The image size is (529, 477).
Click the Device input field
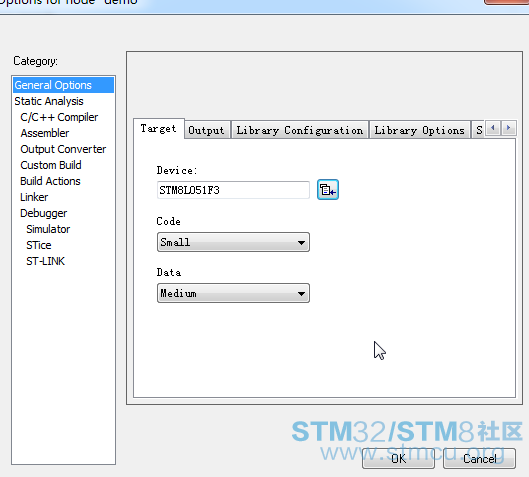tap(233, 190)
